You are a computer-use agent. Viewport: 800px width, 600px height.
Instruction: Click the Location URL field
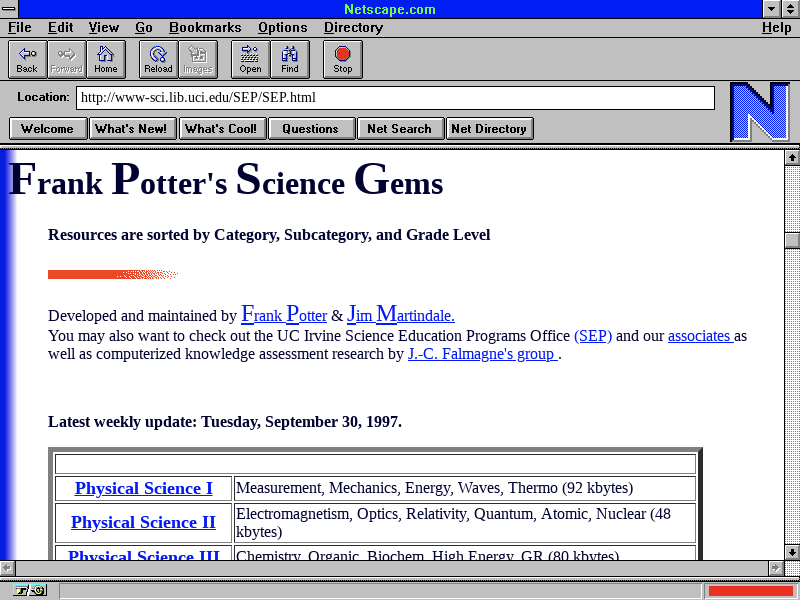[395, 98]
